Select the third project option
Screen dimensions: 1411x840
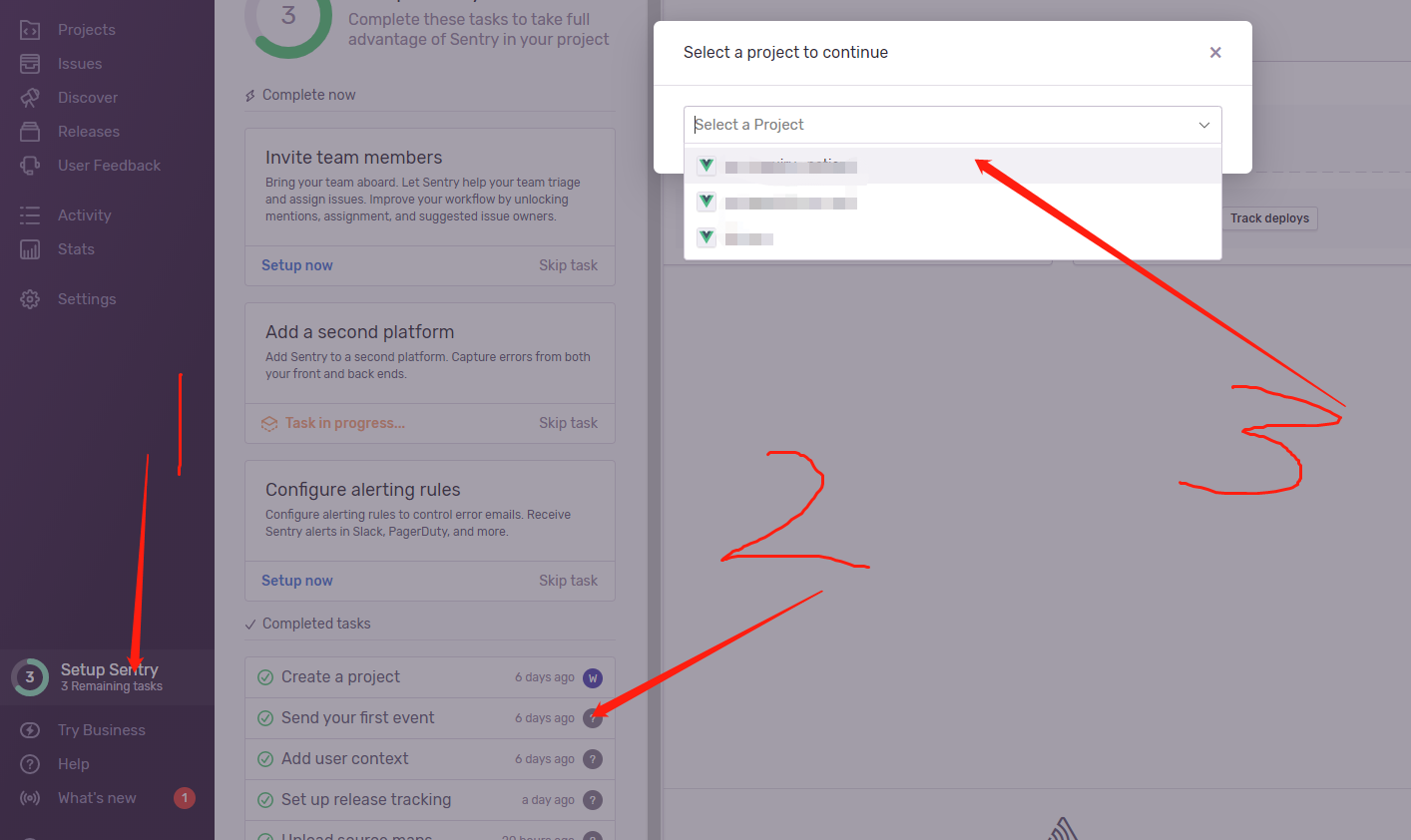952,238
